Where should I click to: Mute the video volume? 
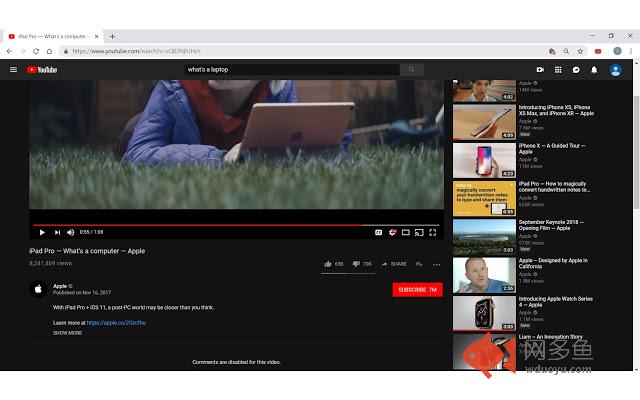click(71, 232)
